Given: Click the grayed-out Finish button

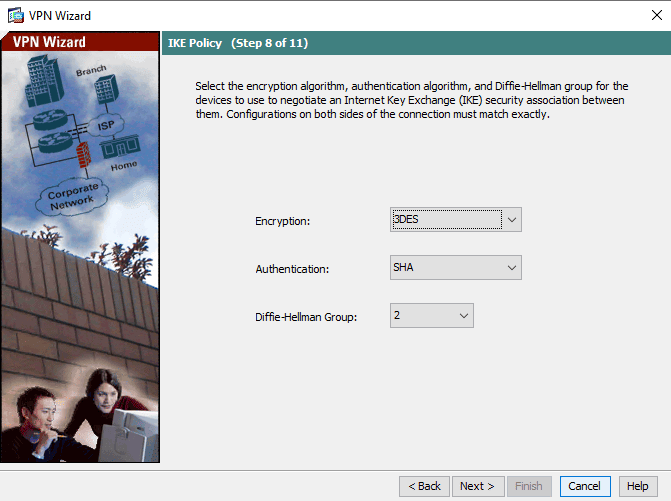Looking at the screenshot, I should (529, 486).
